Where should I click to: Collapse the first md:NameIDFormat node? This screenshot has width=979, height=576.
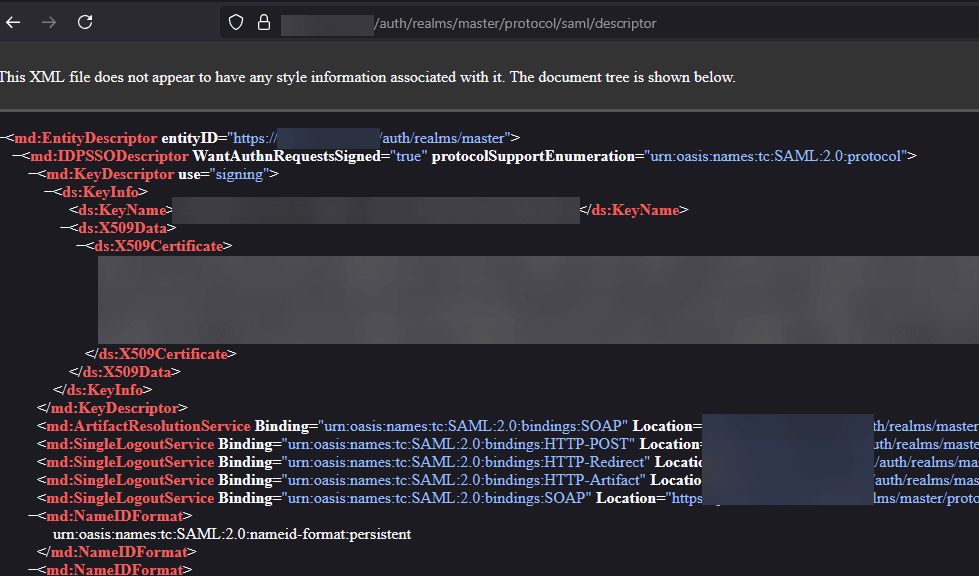[32, 516]
